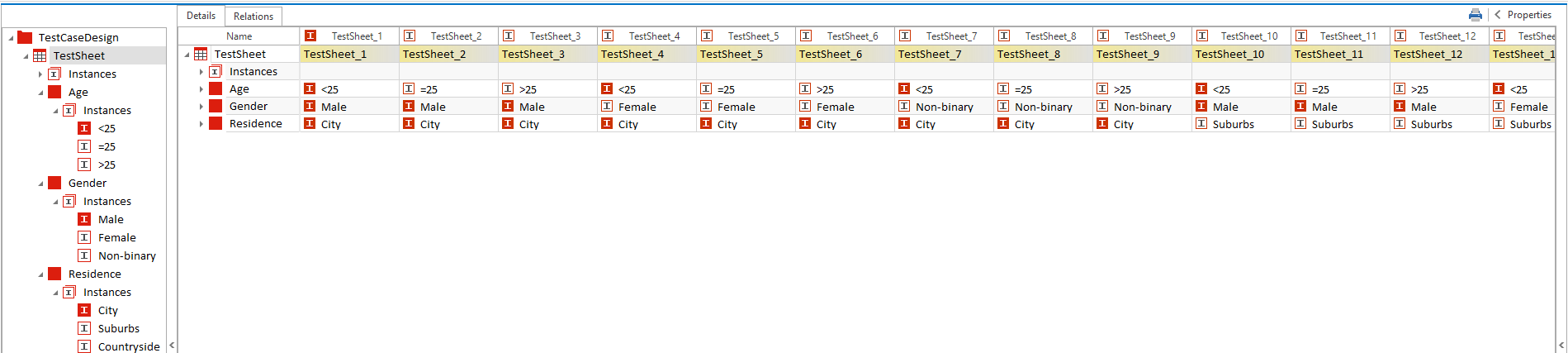The image size is (1568, 353).
Task: Select the >25 instance in the left tree
Action: click(107, 165)
